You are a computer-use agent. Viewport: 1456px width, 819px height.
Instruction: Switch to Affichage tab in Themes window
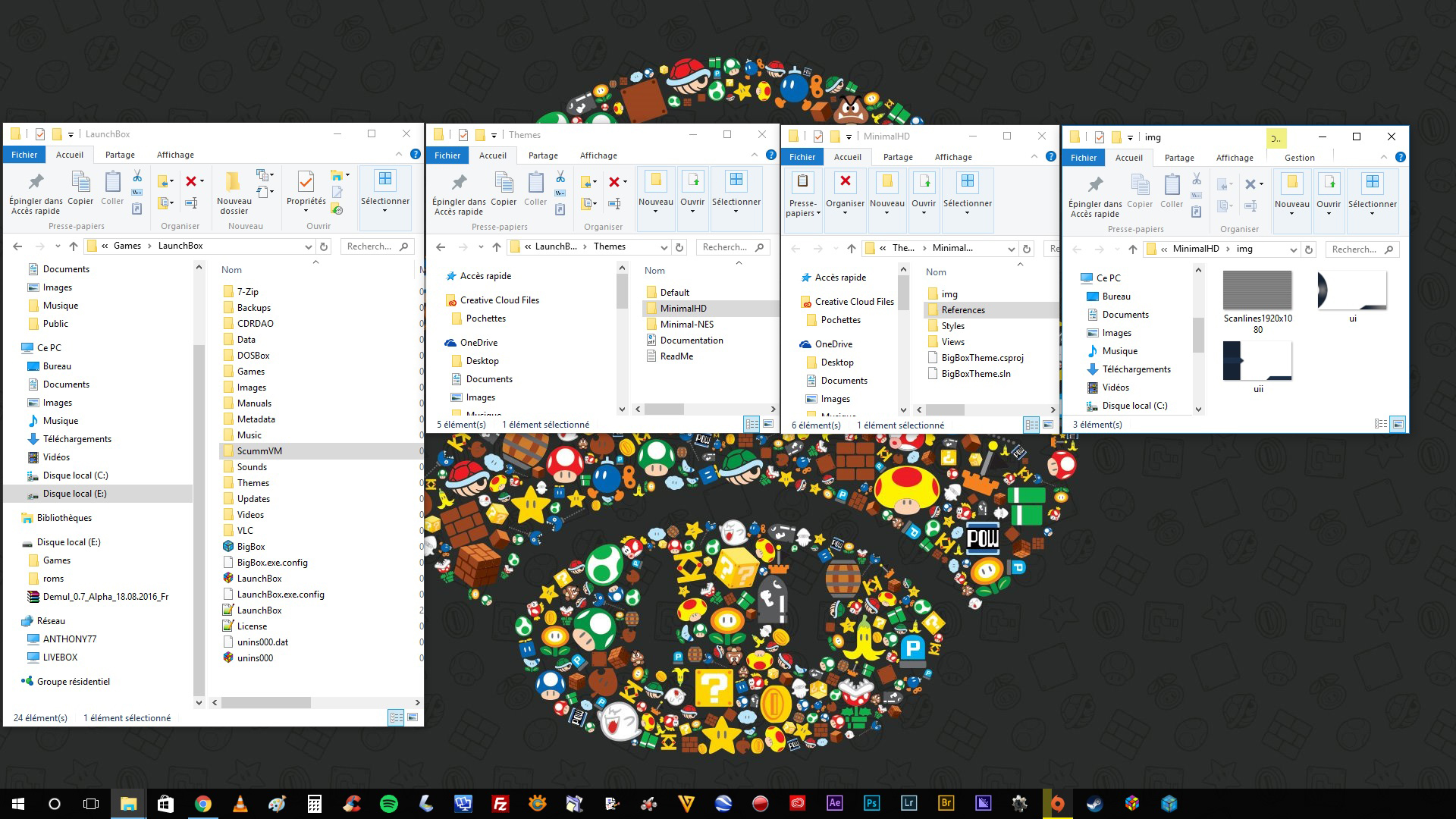tap(598, 155)
